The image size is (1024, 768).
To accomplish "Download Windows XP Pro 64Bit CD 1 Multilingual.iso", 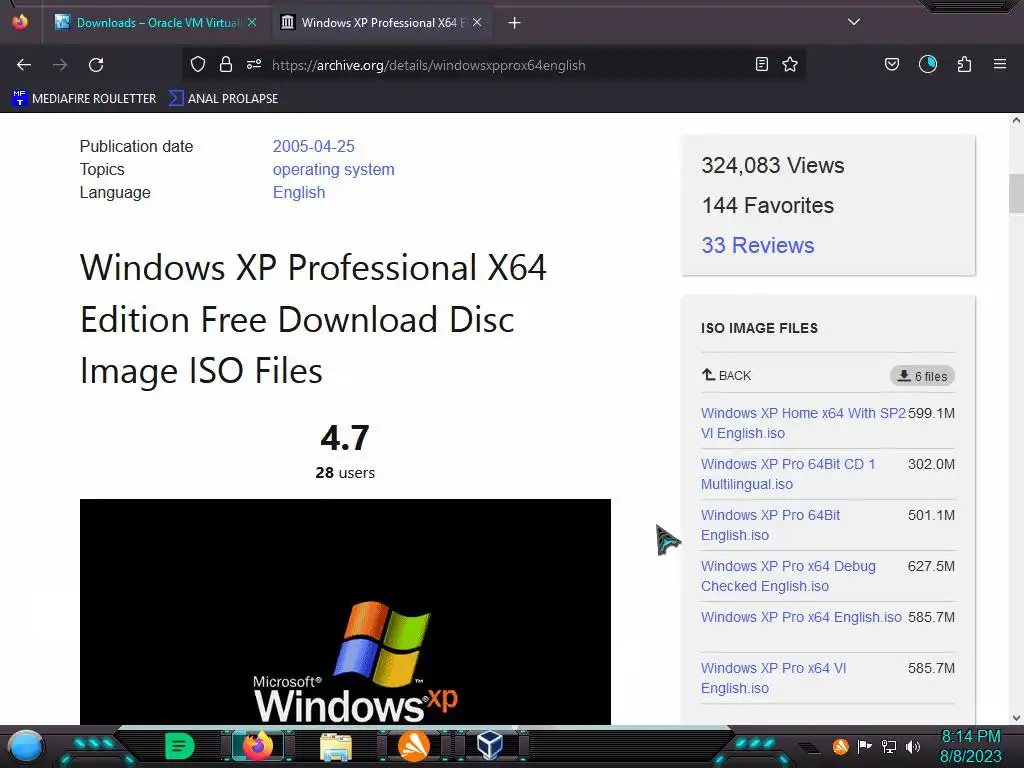I will click(x=788, y=474).
